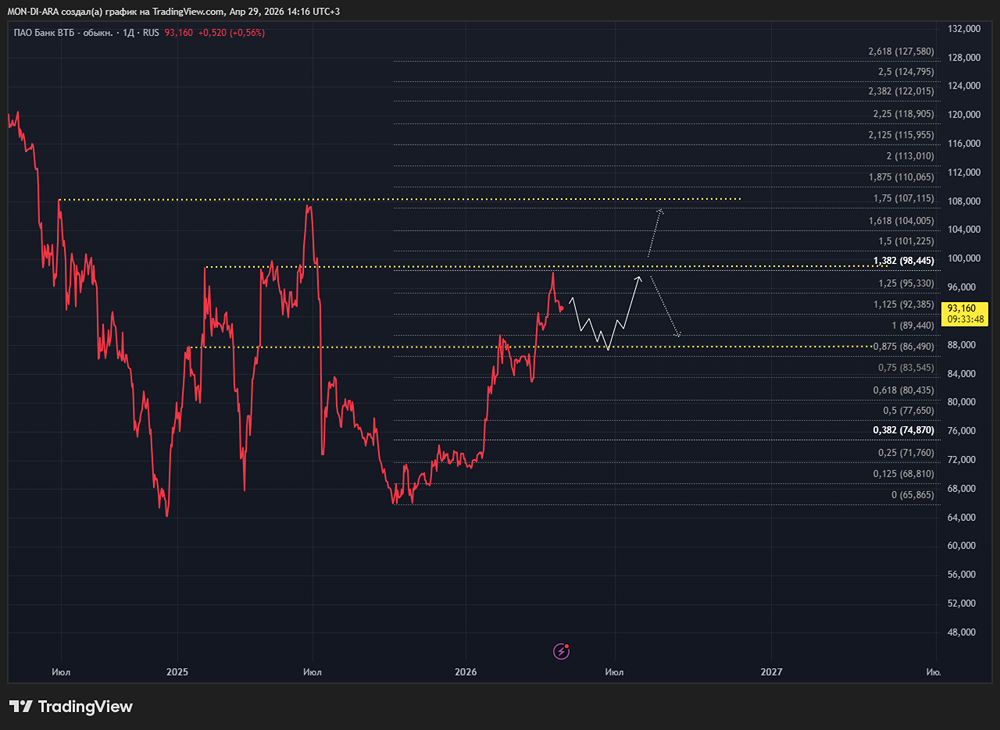
Task: Click the 2026 time axis label
Action: click(466, 672)
